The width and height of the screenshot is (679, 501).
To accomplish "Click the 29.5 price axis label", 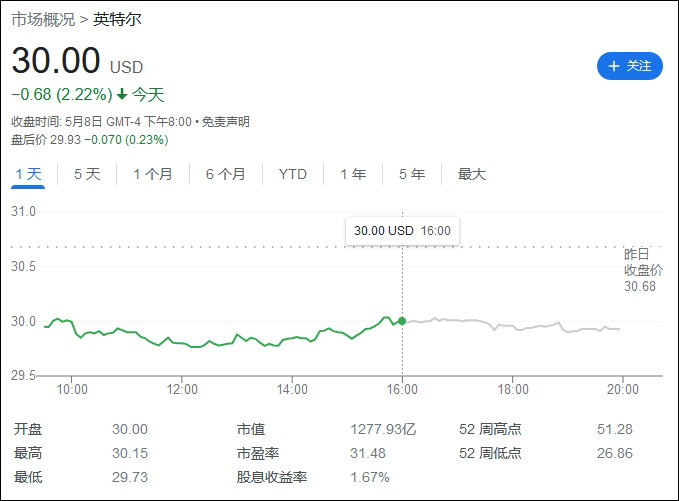I will 23,375.
